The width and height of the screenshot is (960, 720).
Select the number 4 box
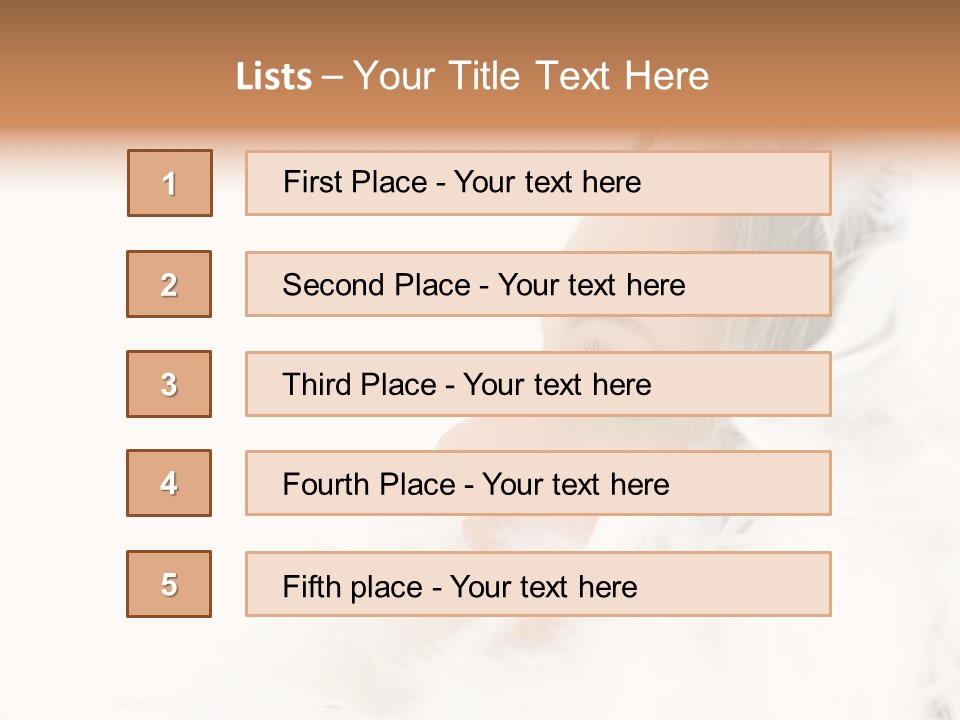click(169, 483)
